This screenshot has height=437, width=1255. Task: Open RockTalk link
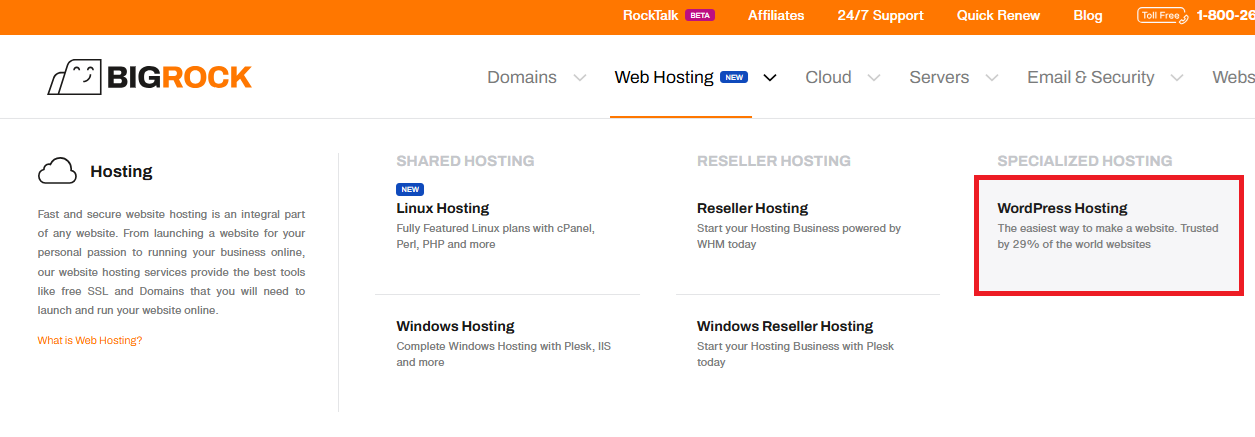[x=651, y=15]
